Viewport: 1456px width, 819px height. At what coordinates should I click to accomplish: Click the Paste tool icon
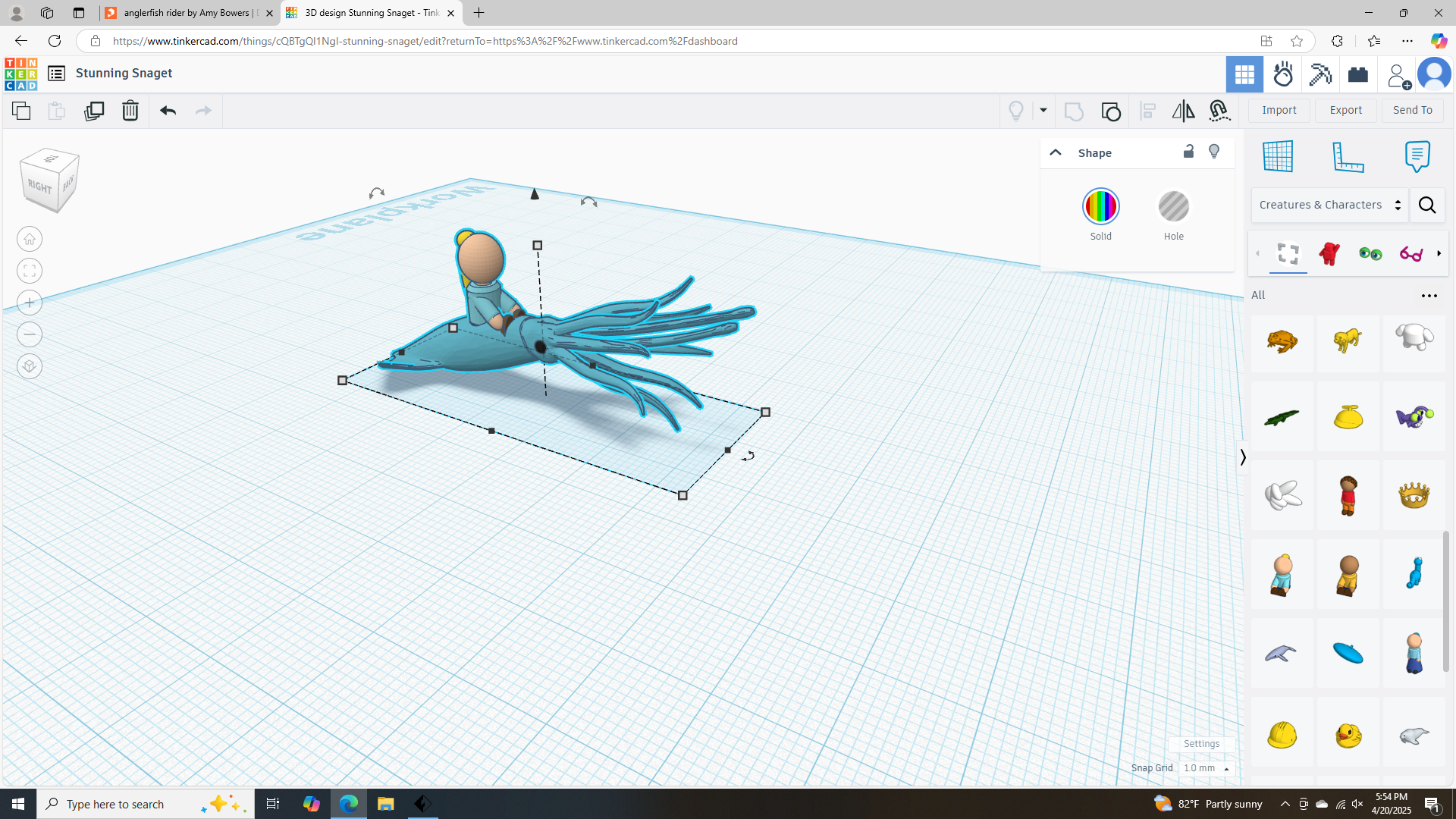click(x=57, y=111)
